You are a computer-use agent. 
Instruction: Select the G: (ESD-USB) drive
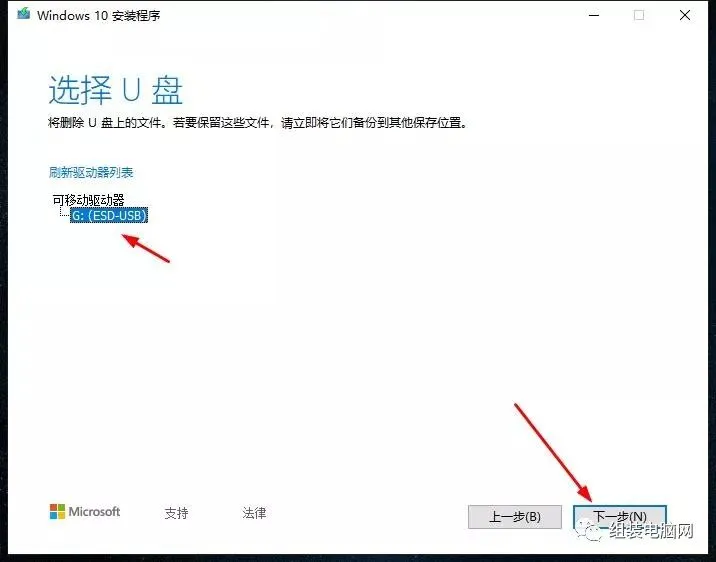[109, 215]
